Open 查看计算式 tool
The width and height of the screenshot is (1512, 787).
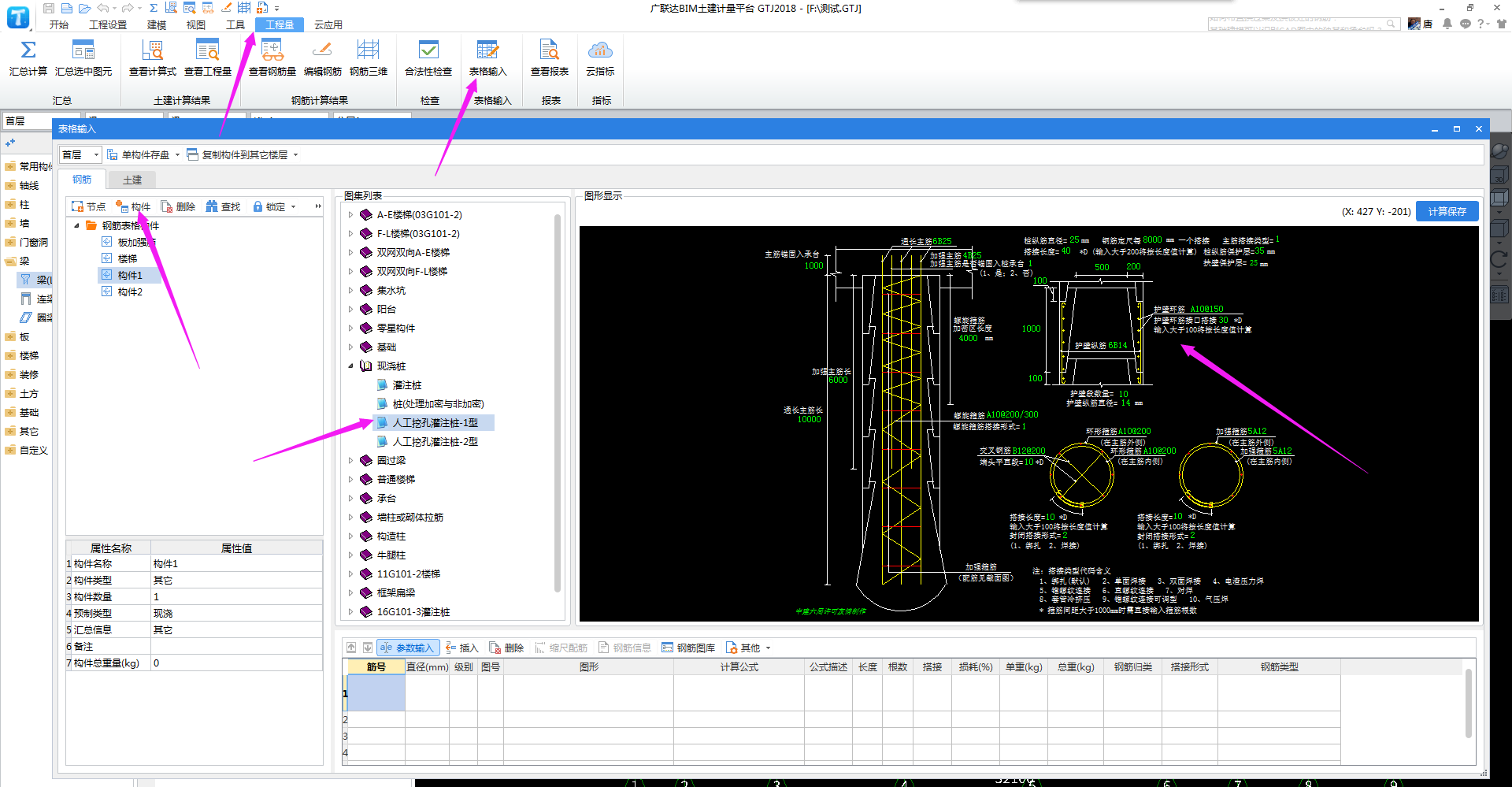[x=153, y=58]
